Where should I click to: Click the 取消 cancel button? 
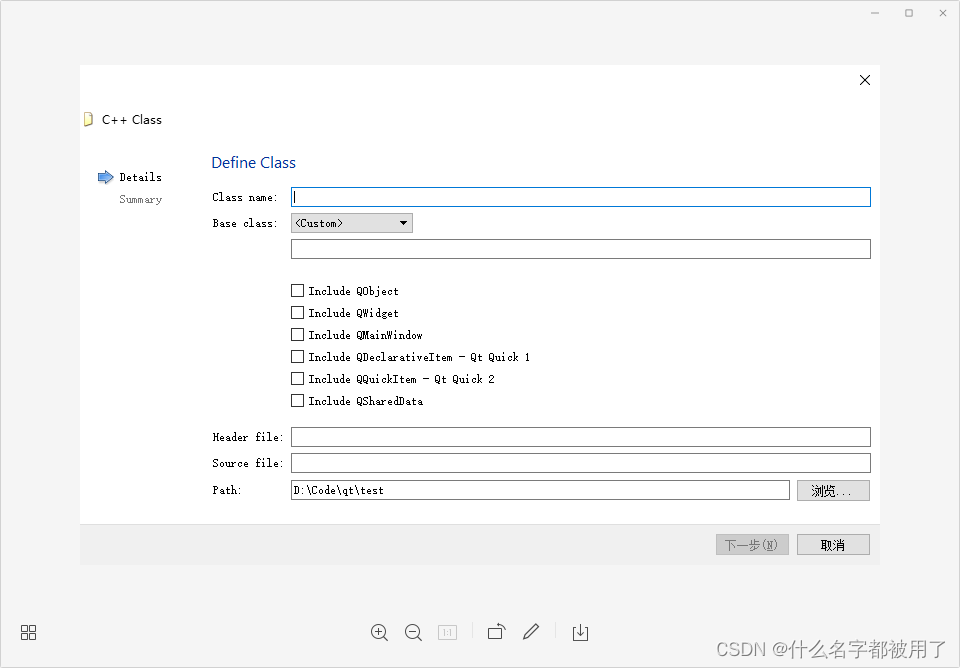tap(833, 545)
